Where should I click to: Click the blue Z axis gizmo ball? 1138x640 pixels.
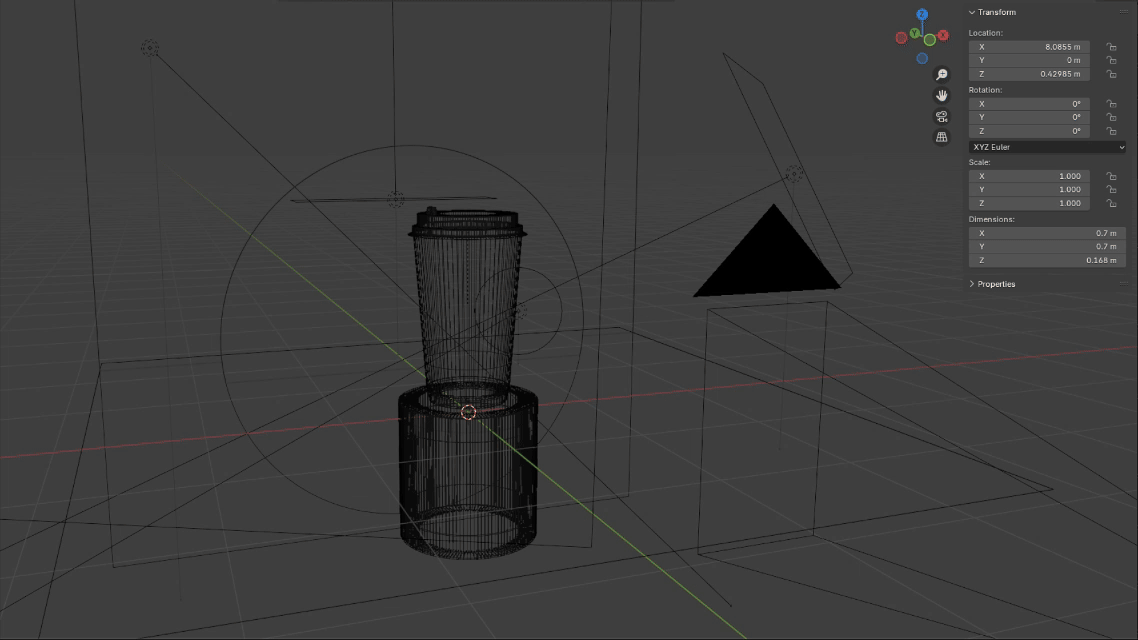coord(922,15)
